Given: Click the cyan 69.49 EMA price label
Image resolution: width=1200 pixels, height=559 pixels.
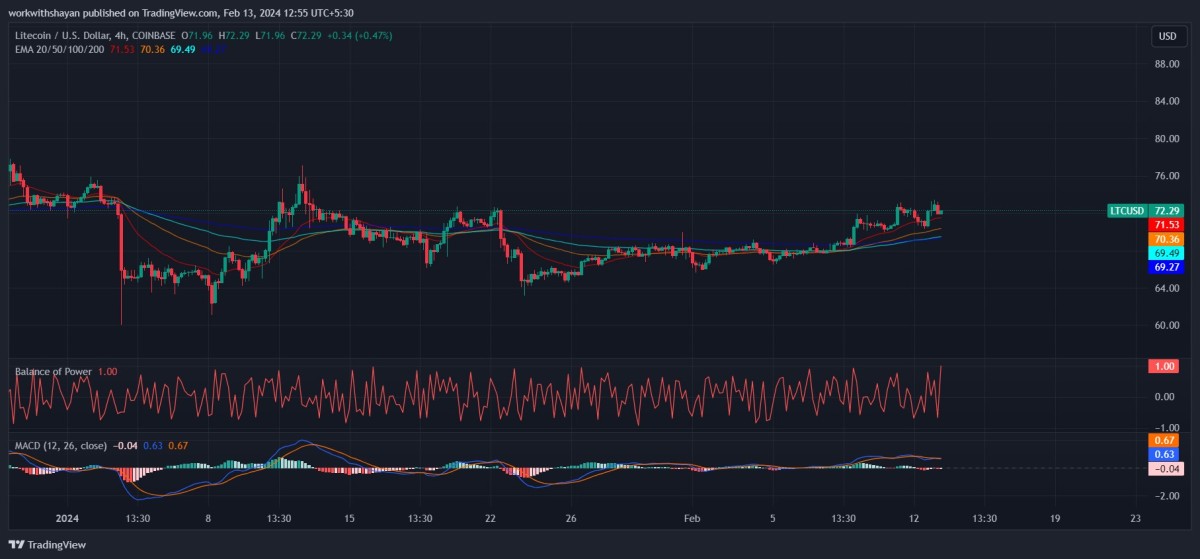Looking at the screenshot, I should pyautogui.click(x=1166, y=254).
